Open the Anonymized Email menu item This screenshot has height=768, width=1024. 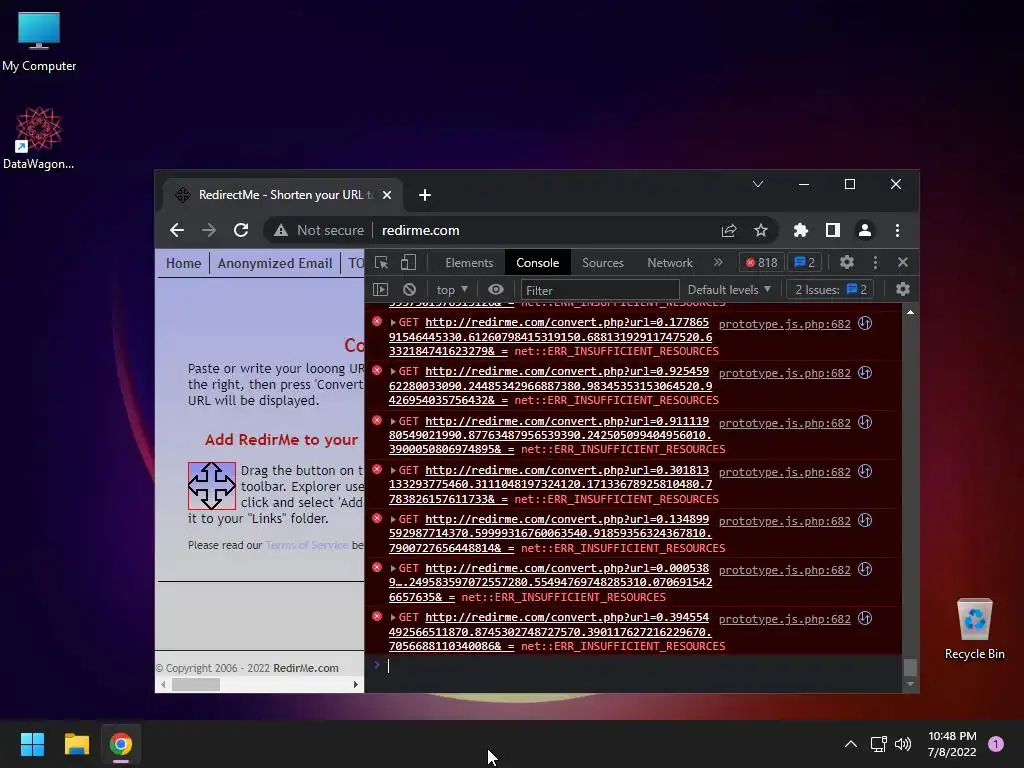275,263
